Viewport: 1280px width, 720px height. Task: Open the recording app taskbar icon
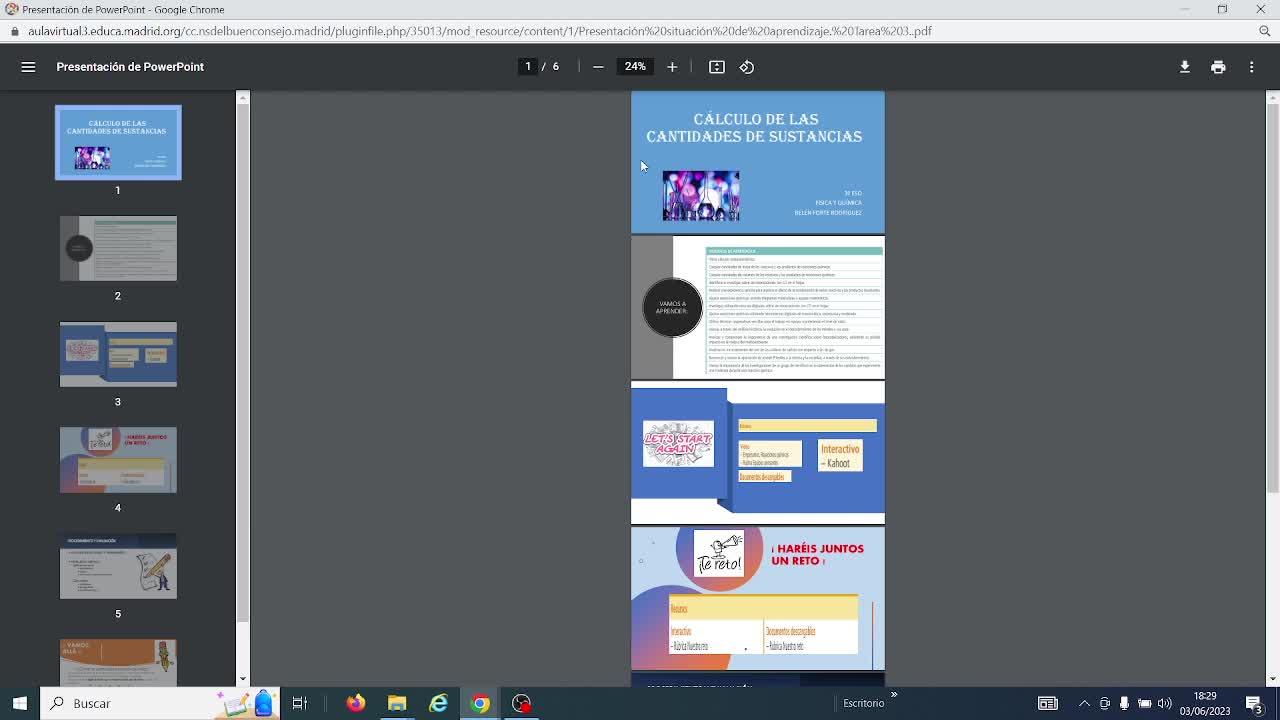click(x=521, y=703)
